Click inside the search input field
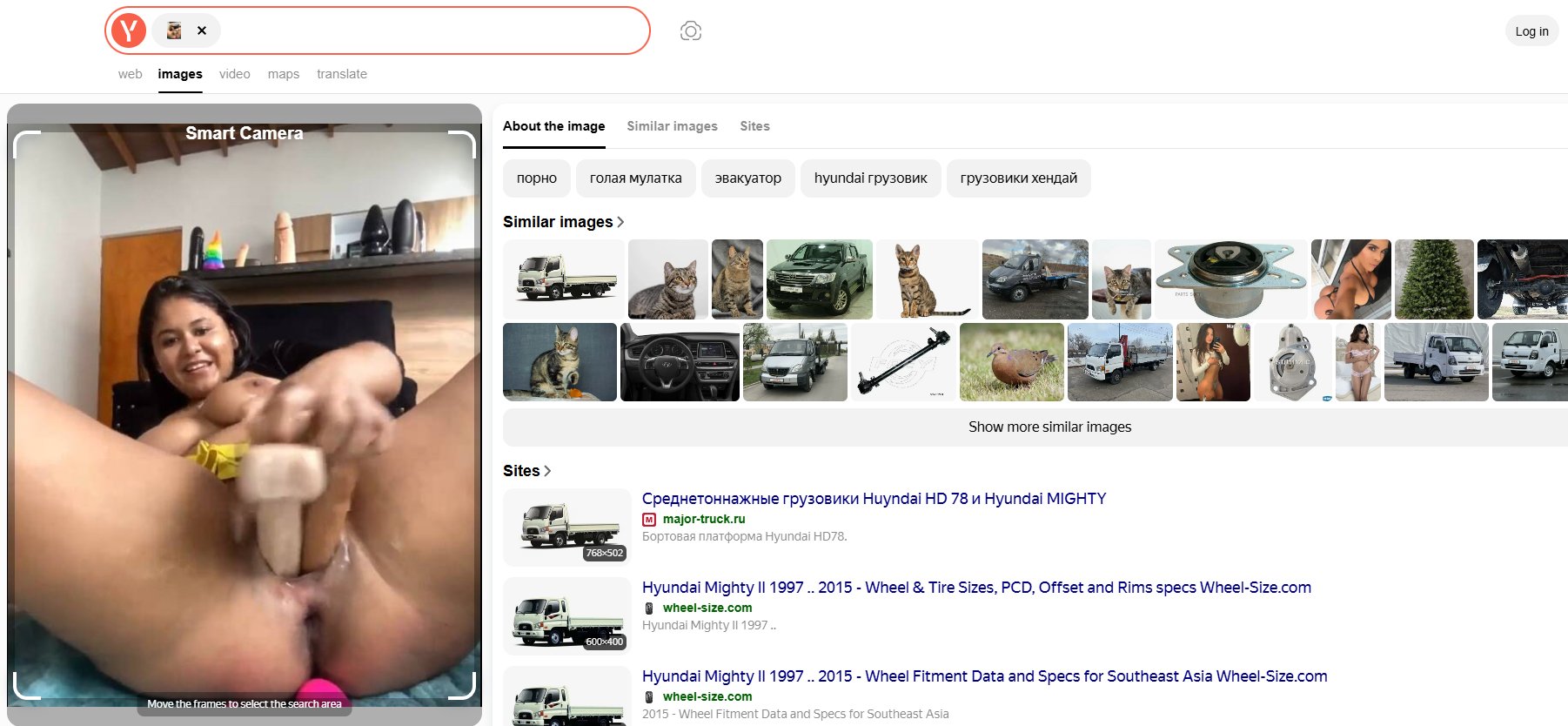Viewport: 1568px width, 726px height. [x=431, y=30]
